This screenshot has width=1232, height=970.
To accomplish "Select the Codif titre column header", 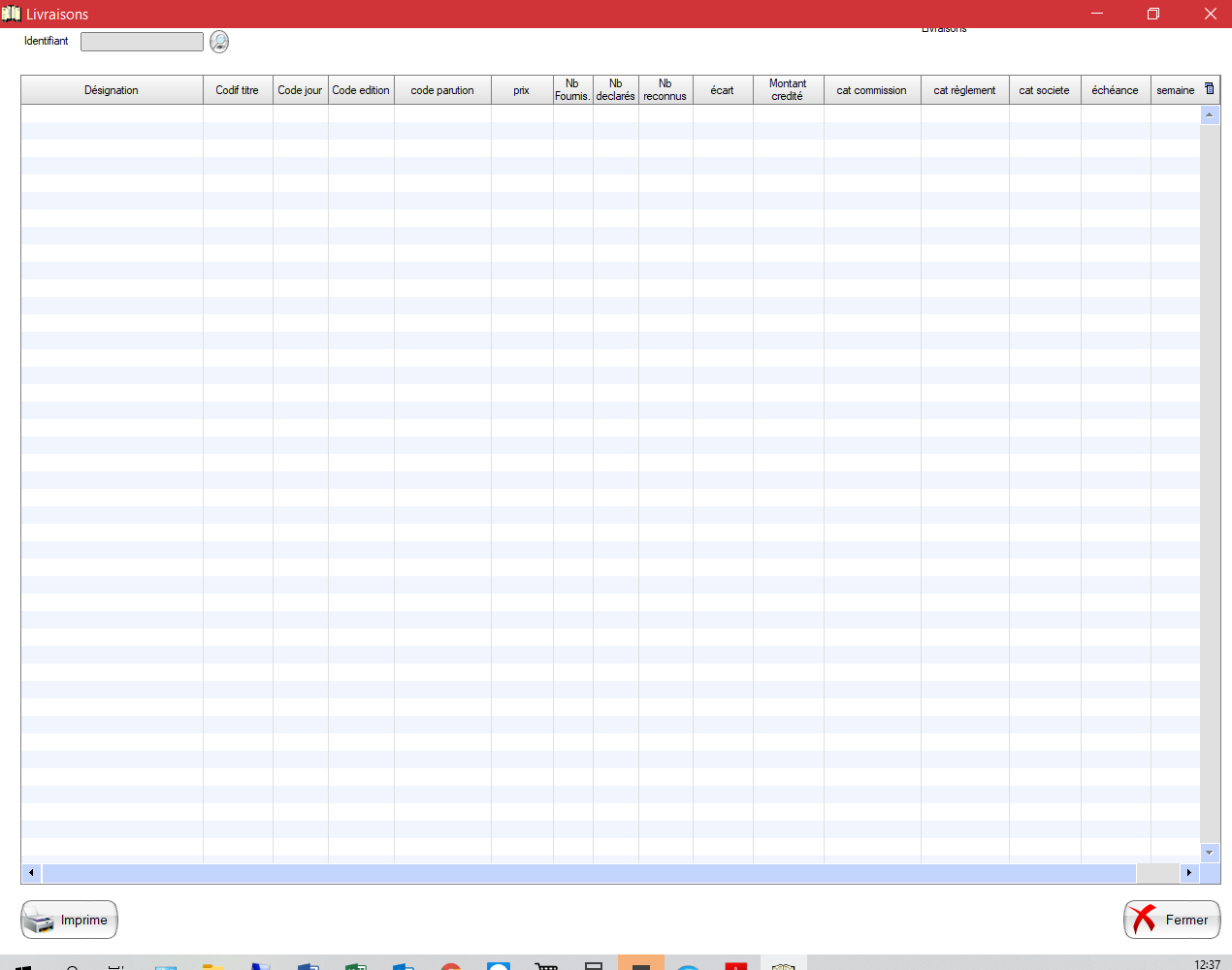I will [x=238, y=90].
